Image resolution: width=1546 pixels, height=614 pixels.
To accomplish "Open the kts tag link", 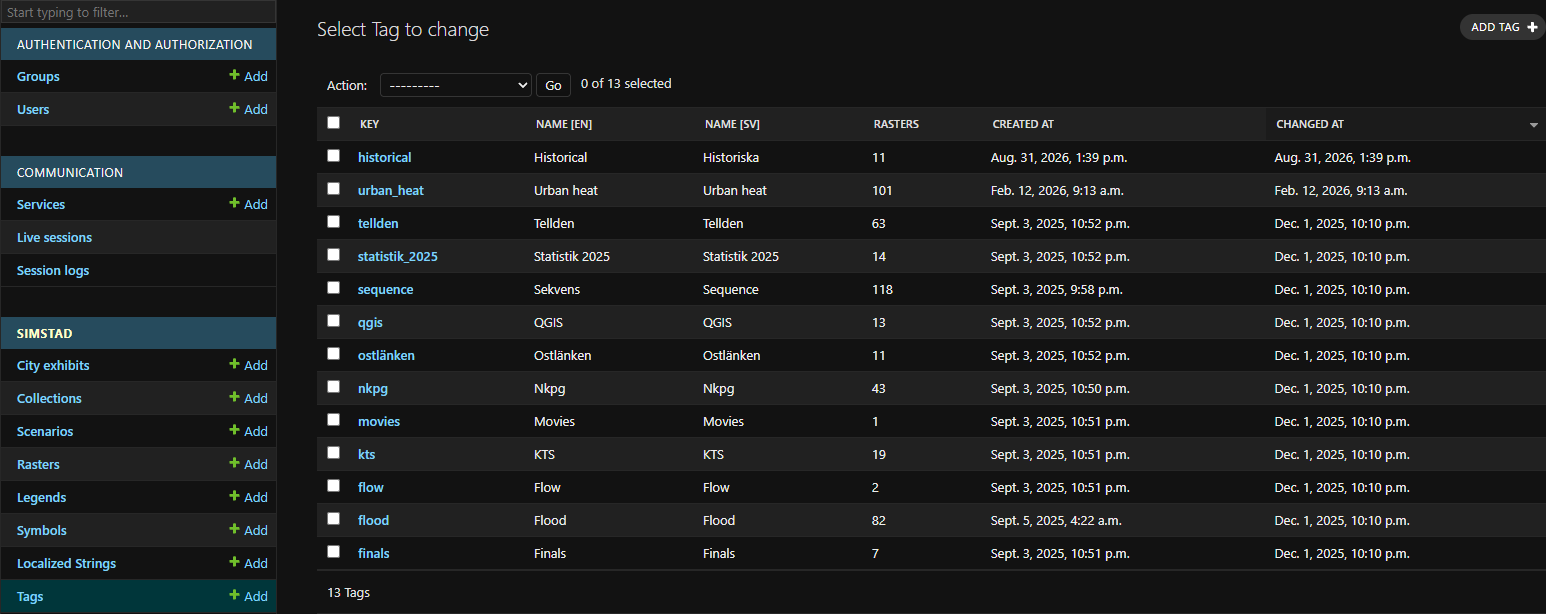I will click(x=366, y=454).
